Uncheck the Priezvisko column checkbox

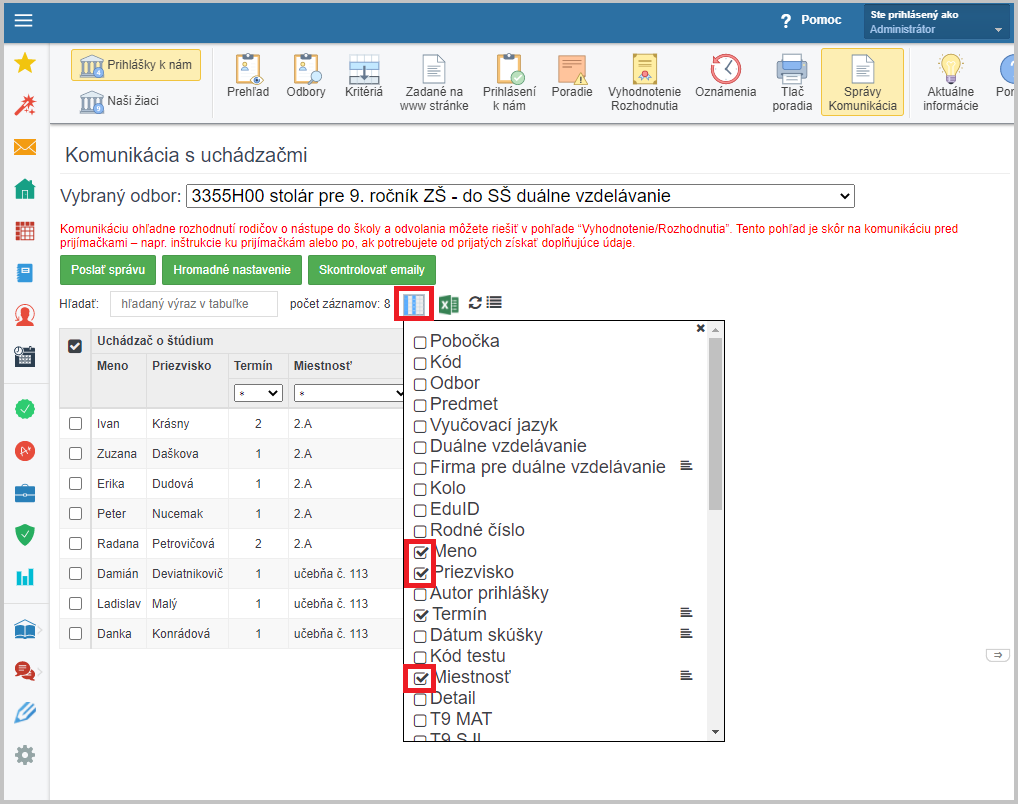click(421, 573)
